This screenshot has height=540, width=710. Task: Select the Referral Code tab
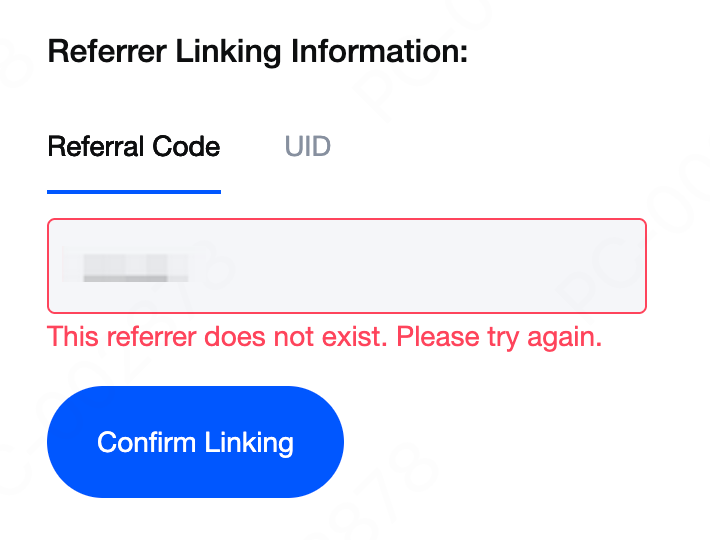pos(134,147)
